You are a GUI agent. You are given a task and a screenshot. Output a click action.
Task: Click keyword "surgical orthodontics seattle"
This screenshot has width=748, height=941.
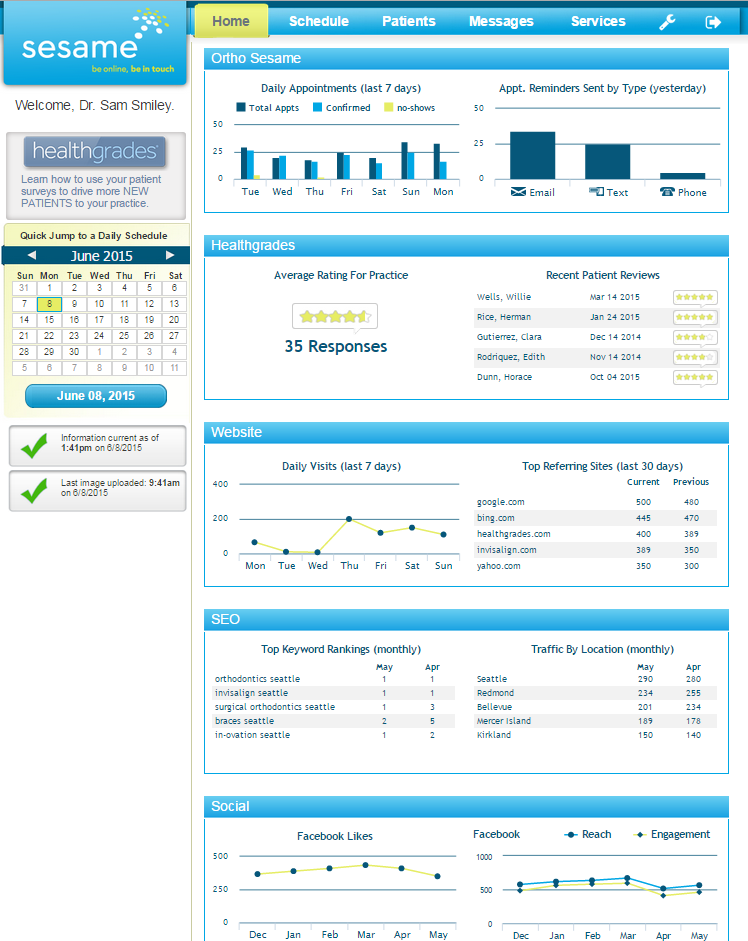pyautogui.click(x=275, y=707)
